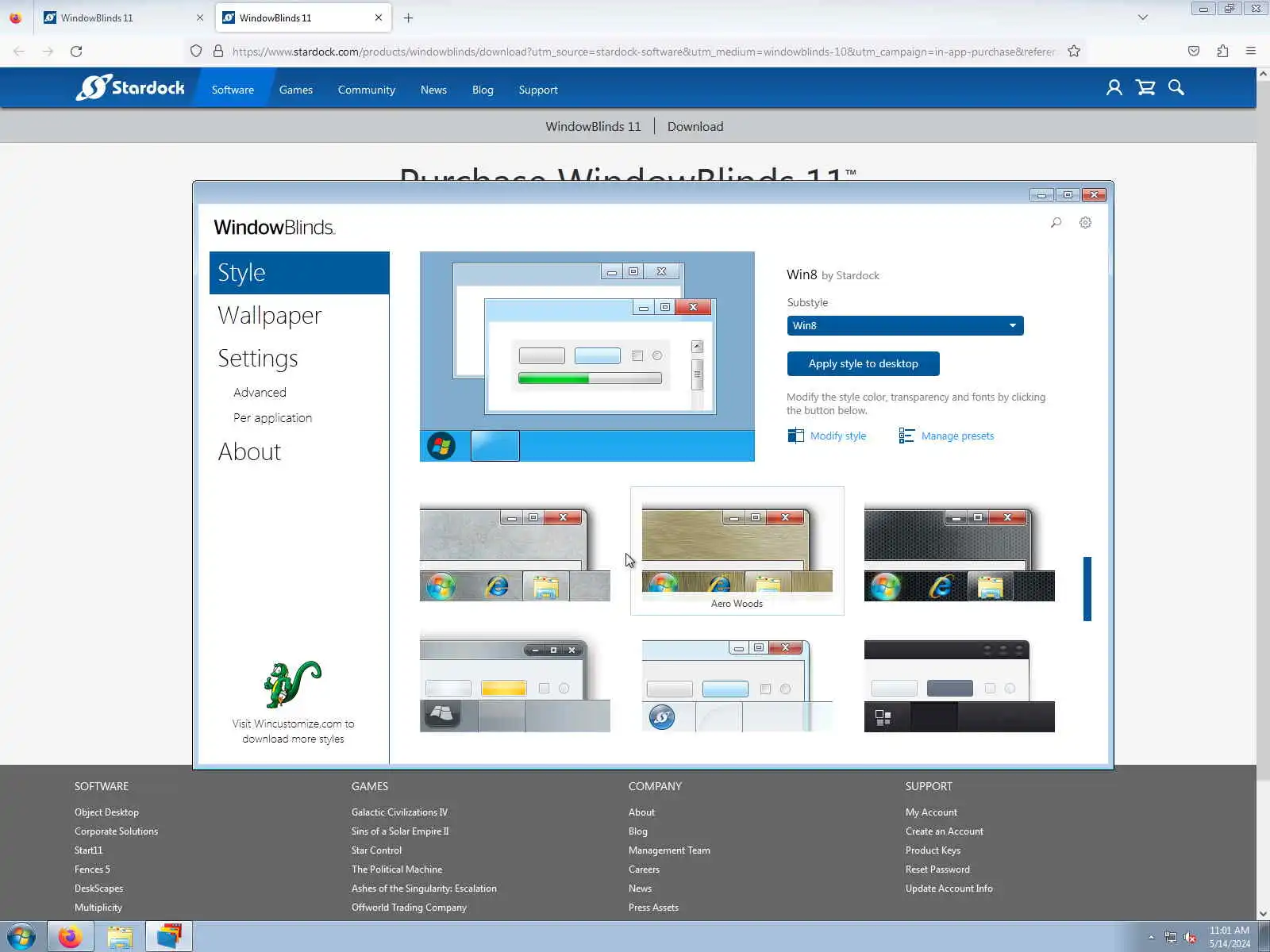Open the Substyle Win8 dropdown

[x=905, y=326]
